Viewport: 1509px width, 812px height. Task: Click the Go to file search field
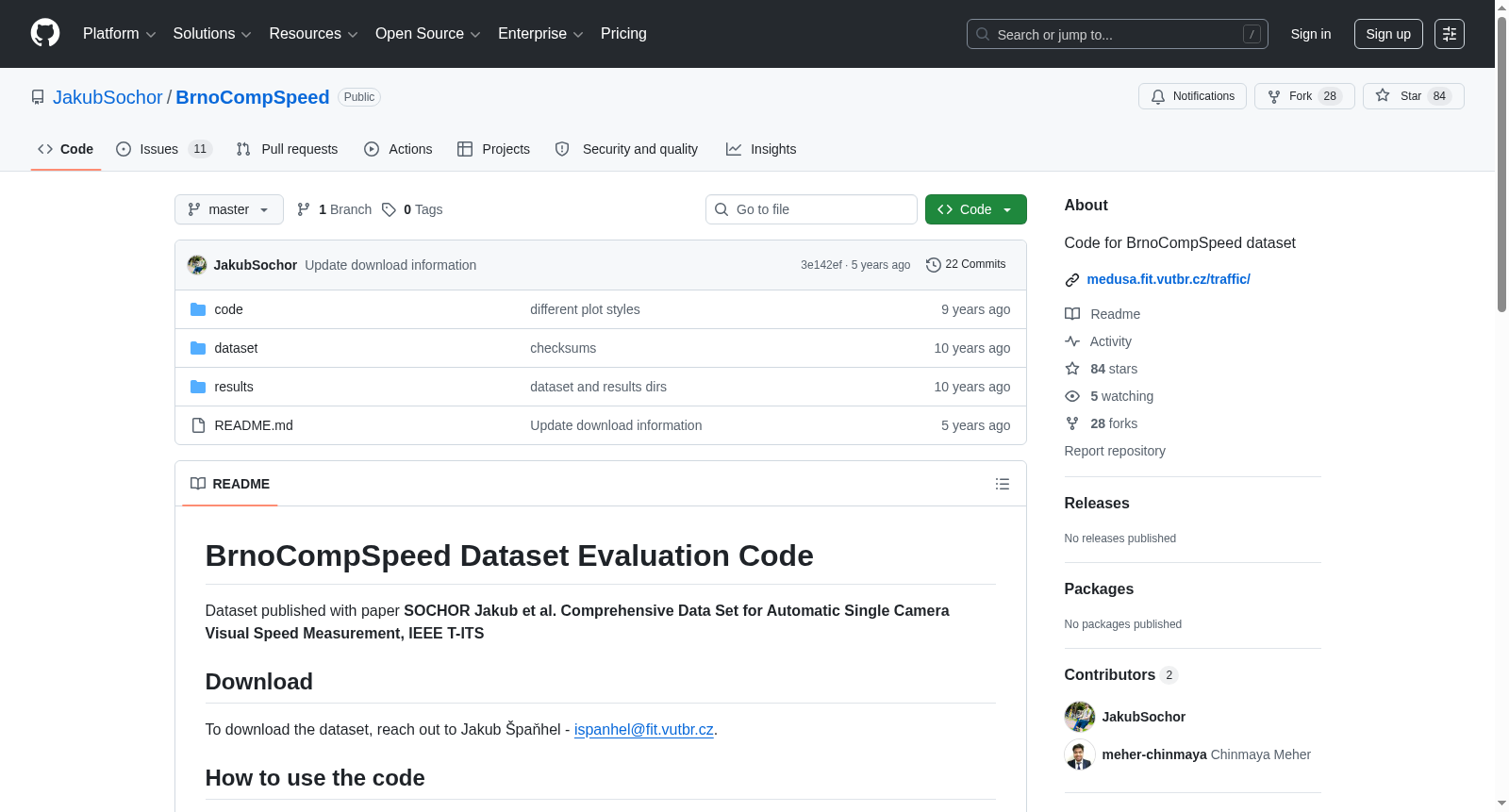click(x=811, y=209)
